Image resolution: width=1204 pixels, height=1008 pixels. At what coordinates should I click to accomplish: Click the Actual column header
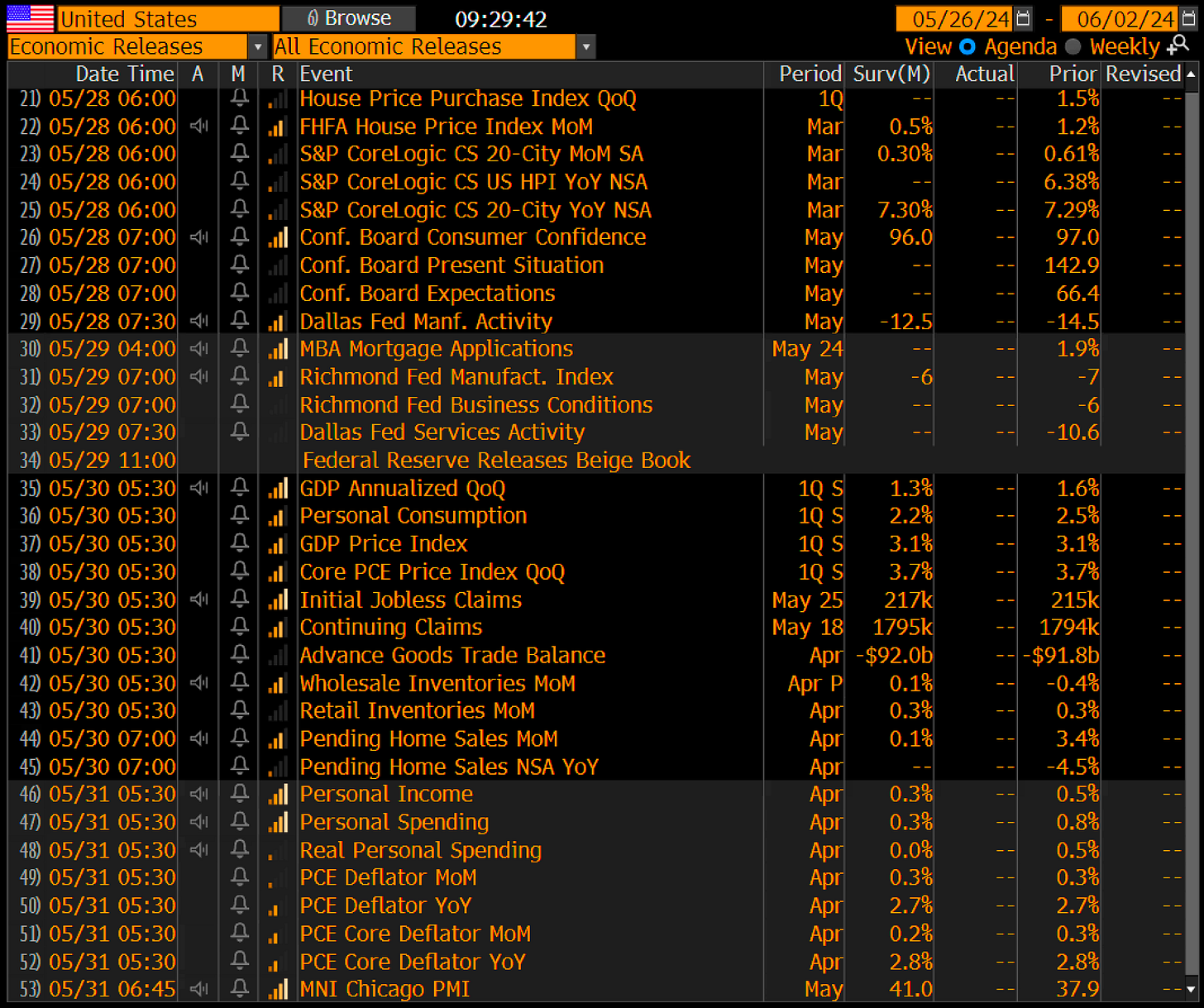coord(984,74)
